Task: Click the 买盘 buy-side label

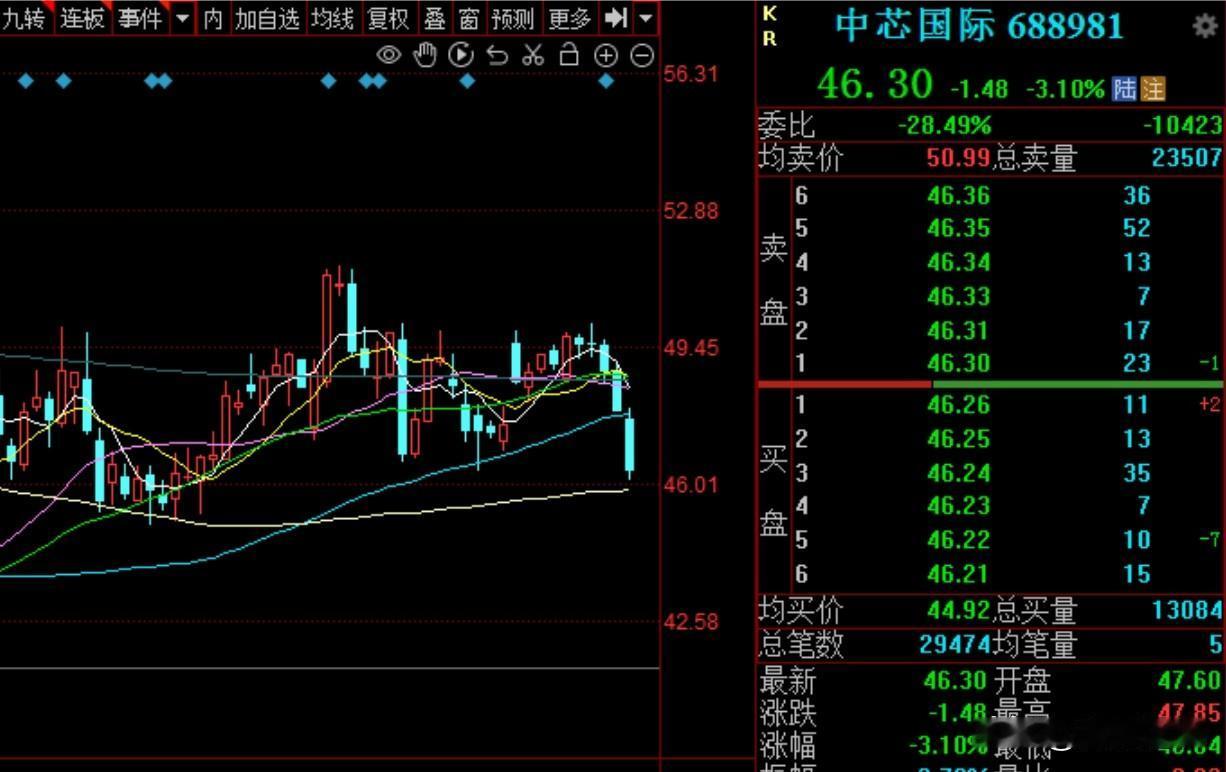Action: pyautogui.click(x=774, y=490)
